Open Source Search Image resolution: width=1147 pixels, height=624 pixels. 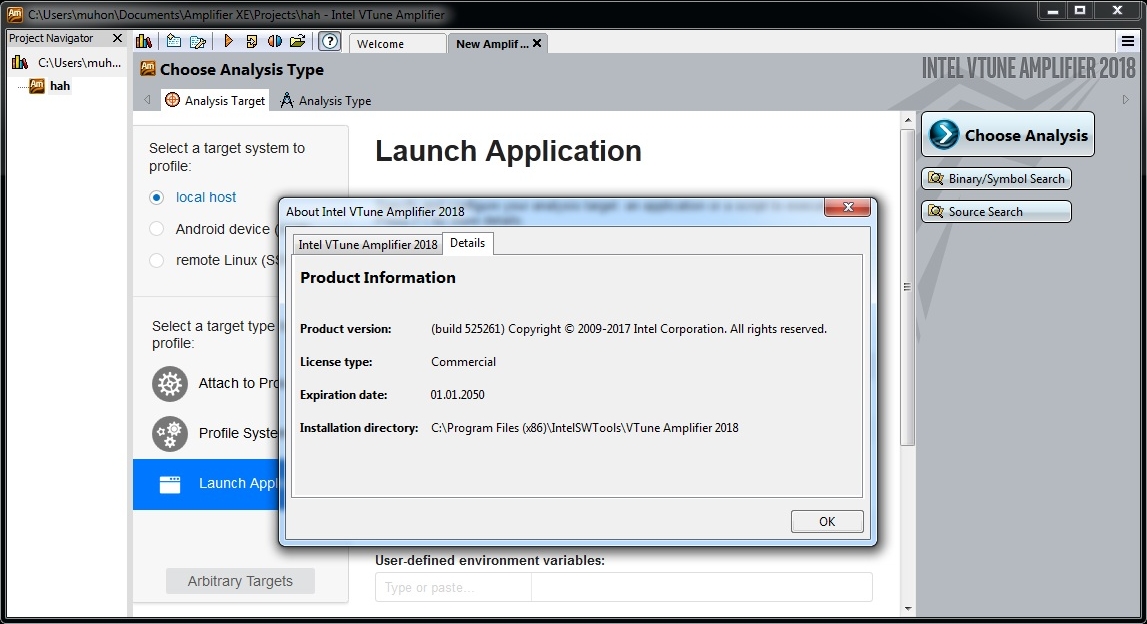click(x=996, y=211)
